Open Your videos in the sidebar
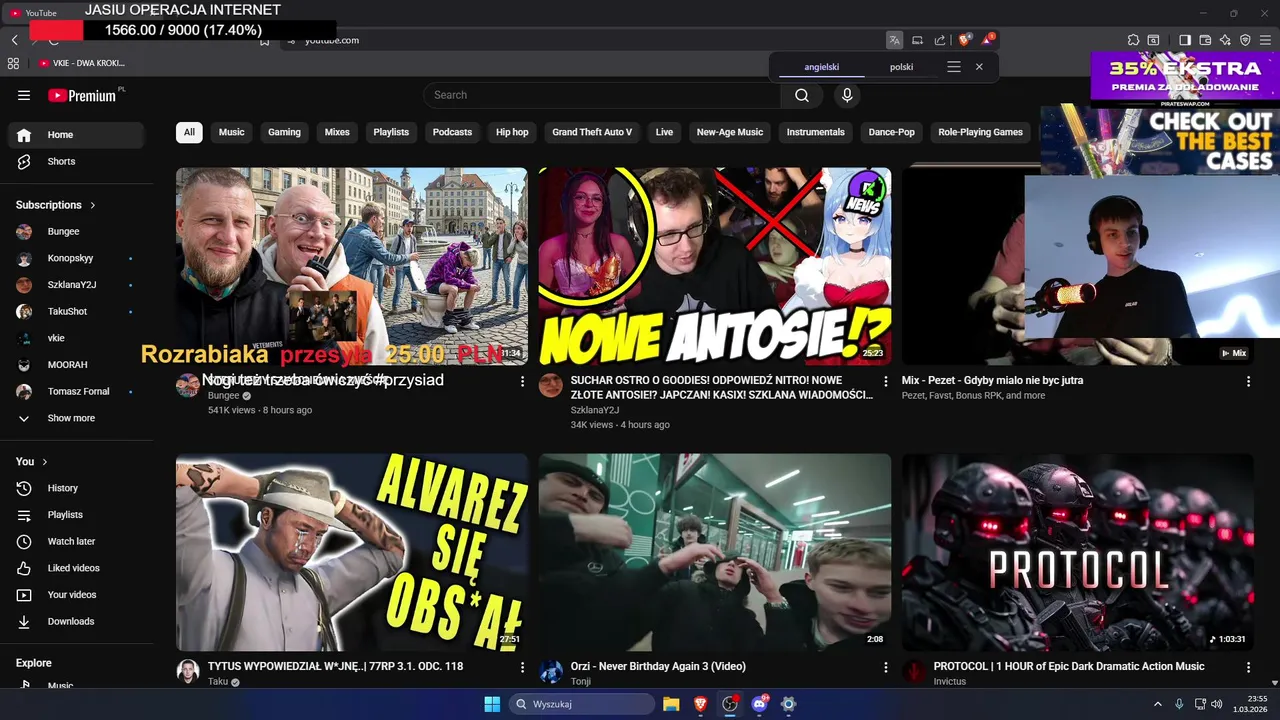1280x720 pixels. 77,594
